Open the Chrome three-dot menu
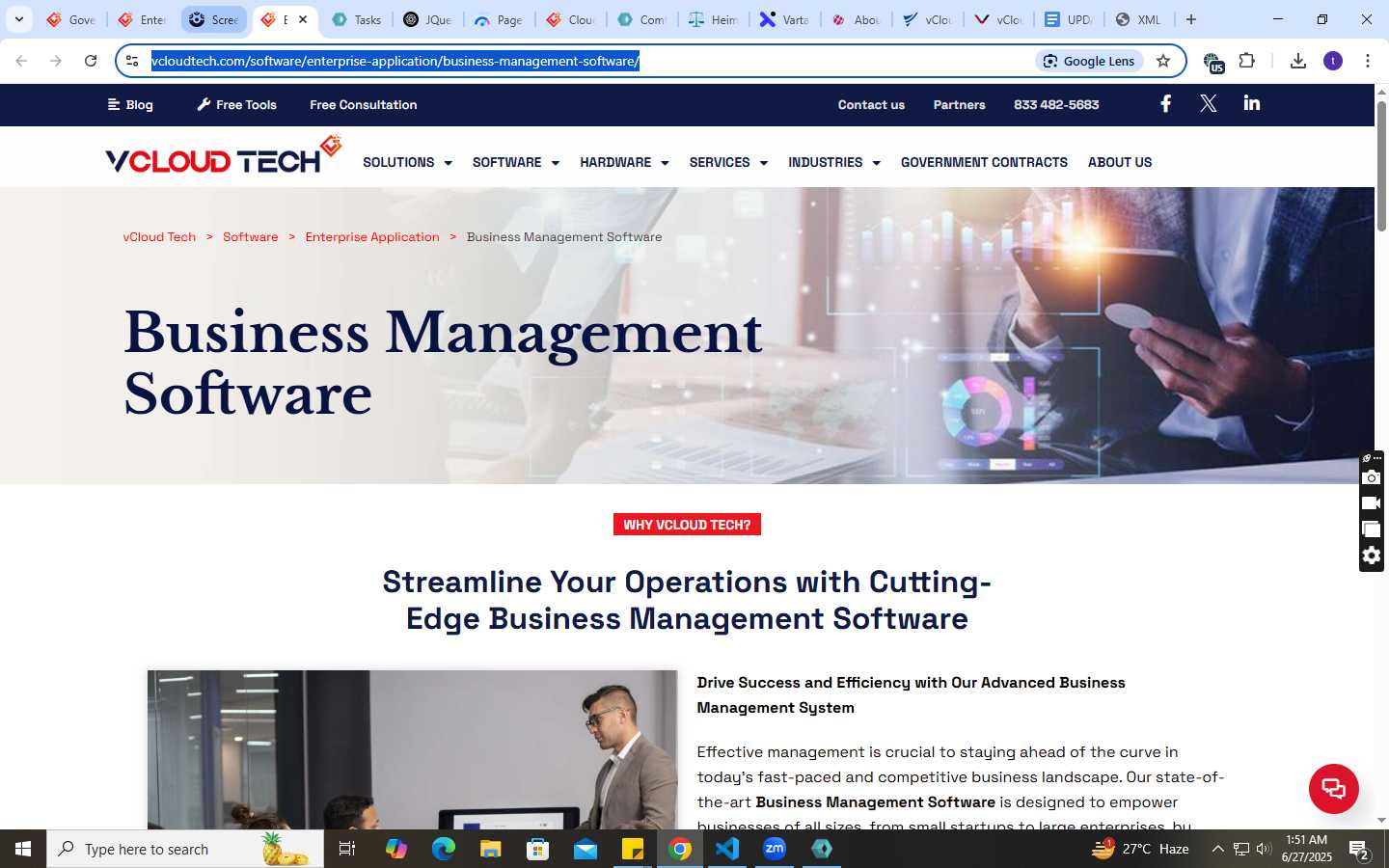Viewport: 1389px width, 868px height. pos(1367,61)
